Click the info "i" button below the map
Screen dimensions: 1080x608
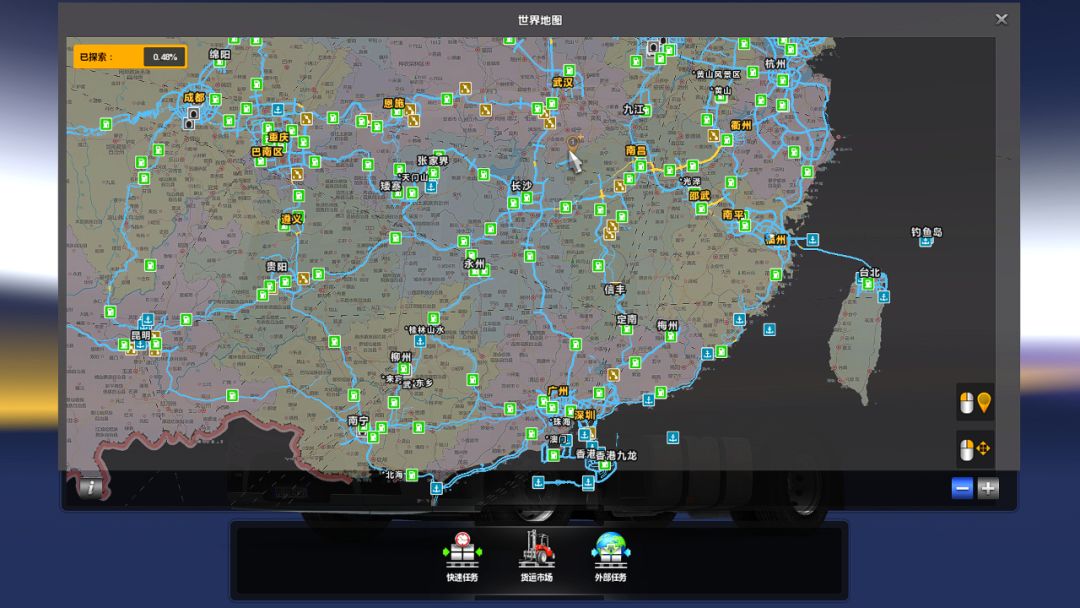[x=90, y=488]
